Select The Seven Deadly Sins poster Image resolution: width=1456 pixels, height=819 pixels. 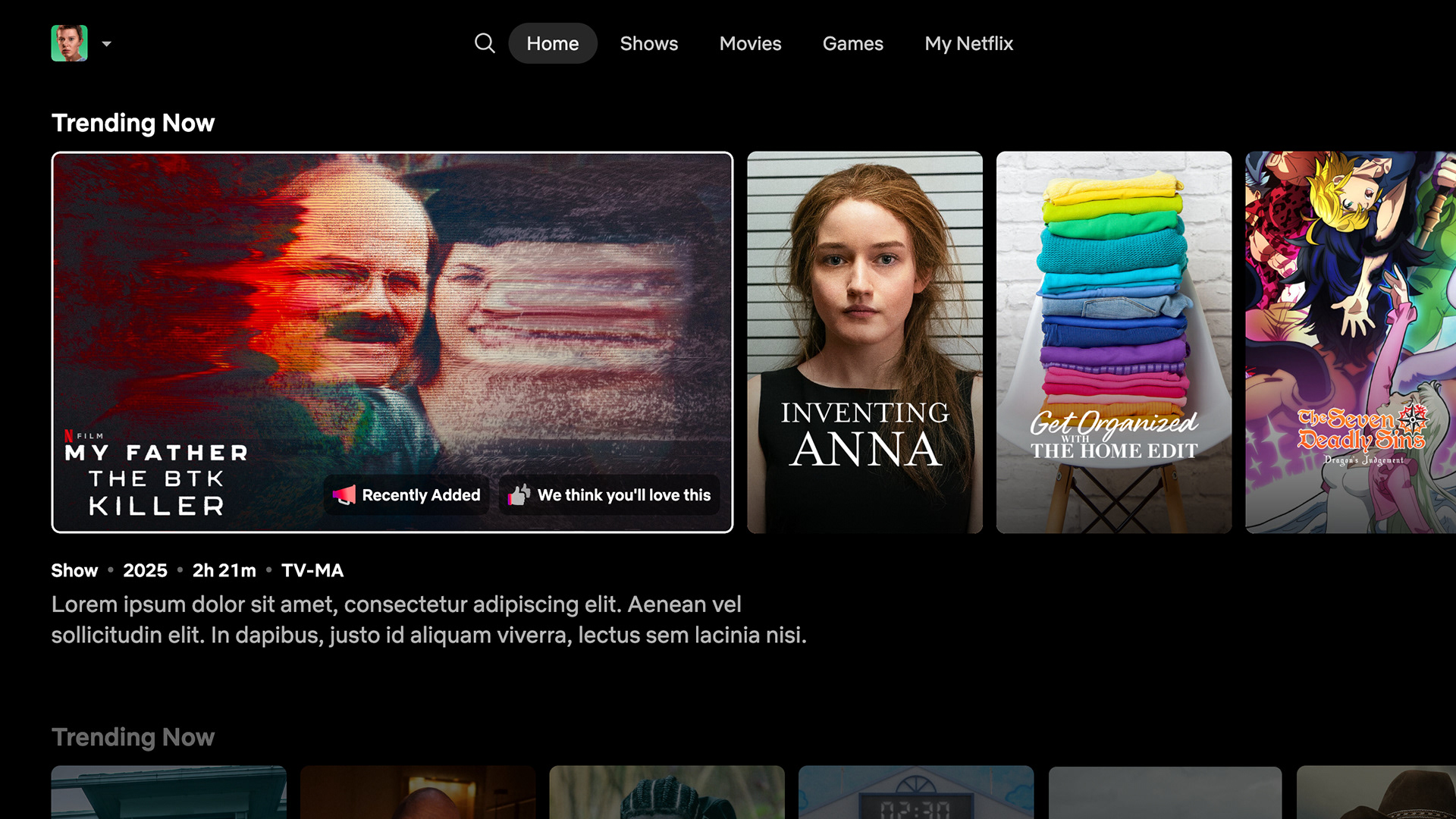1350,341
